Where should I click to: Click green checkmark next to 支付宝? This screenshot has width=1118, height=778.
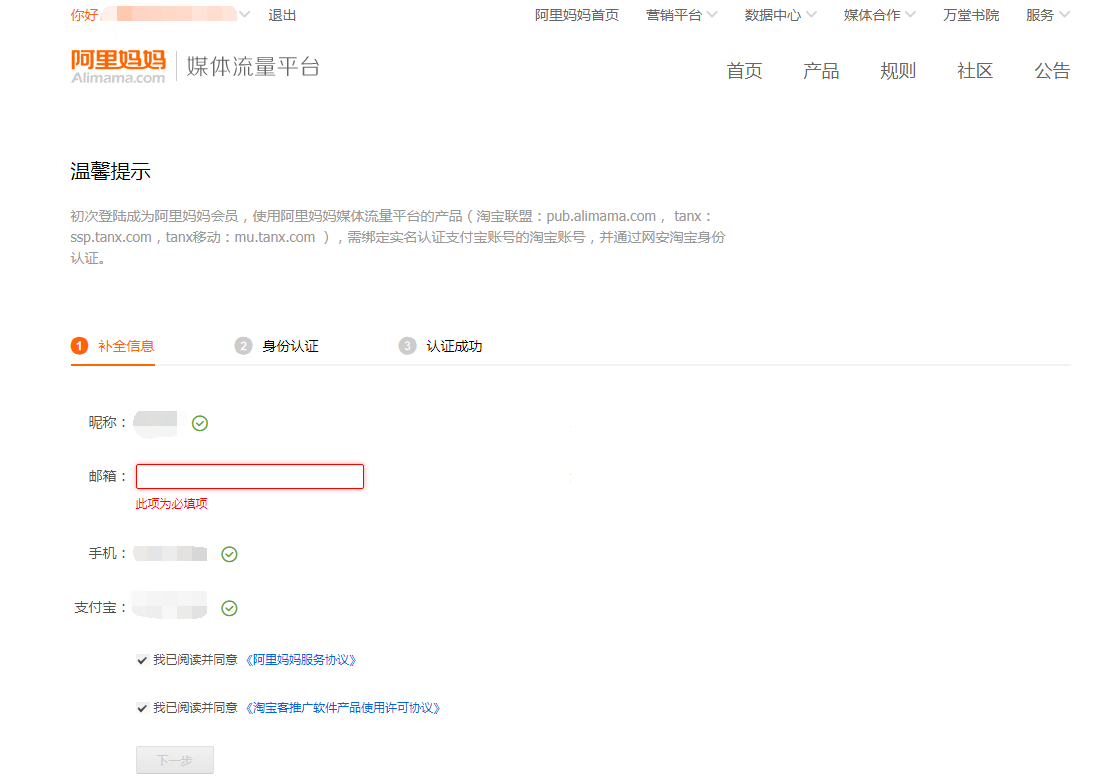point(229,608)
